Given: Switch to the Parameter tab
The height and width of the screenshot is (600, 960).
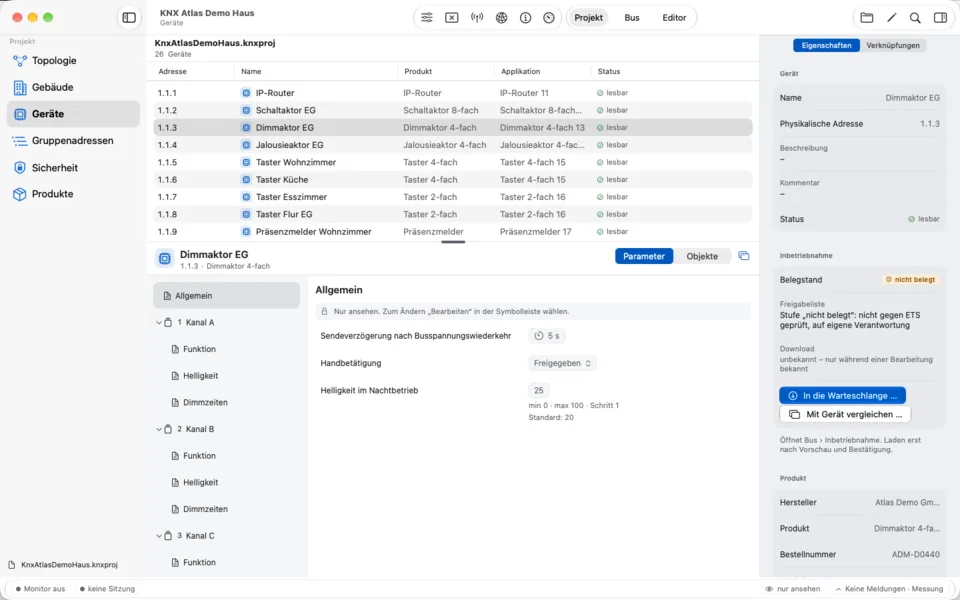Looking at the screenshot, I should pos(644,256).
